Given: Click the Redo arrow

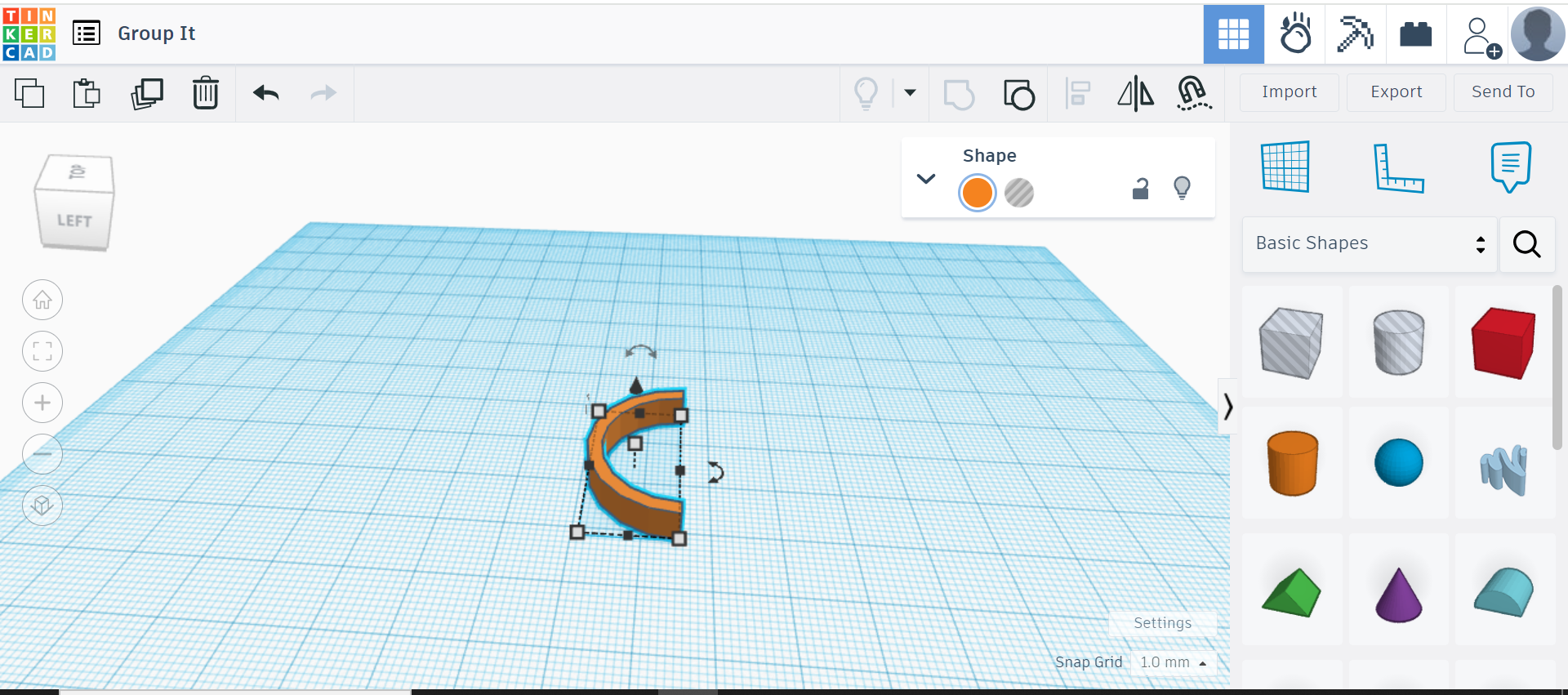Looking at the screenshot, I should pyautogui.click(x=323, y=93).
